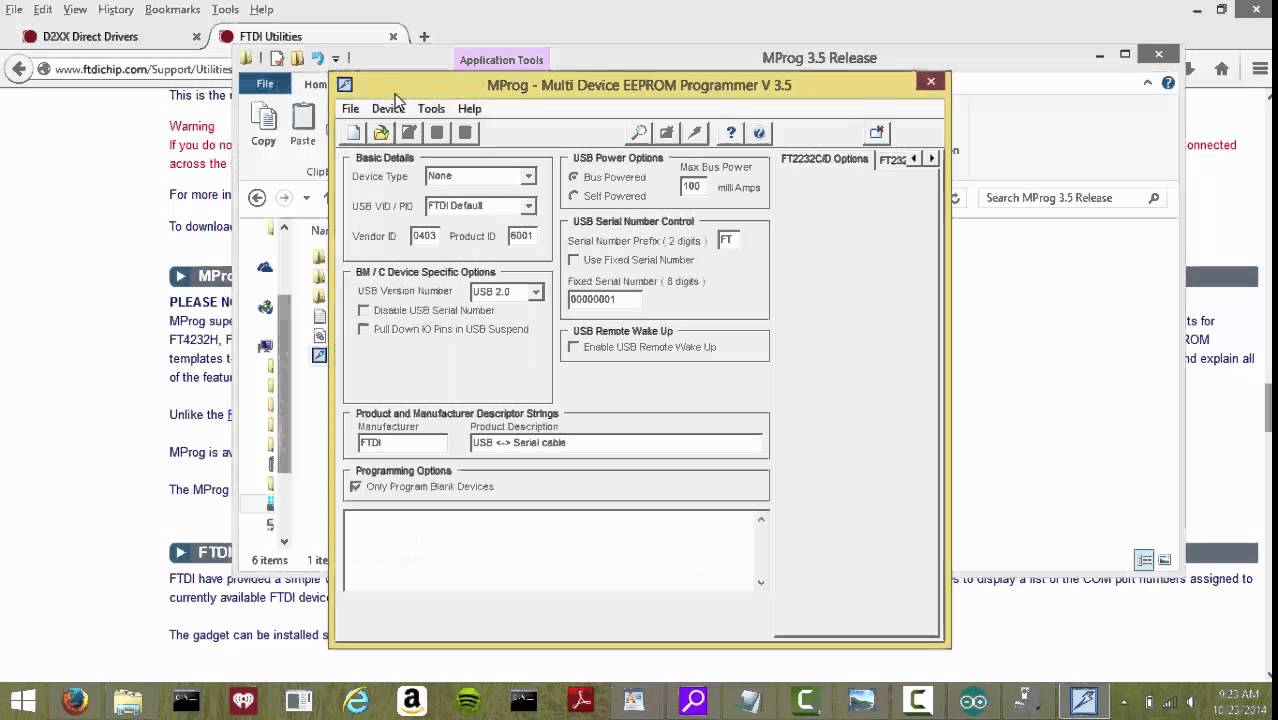The image size is (1278, 720).
Task: Select the Bus Powered radio button
Action: 574,177
